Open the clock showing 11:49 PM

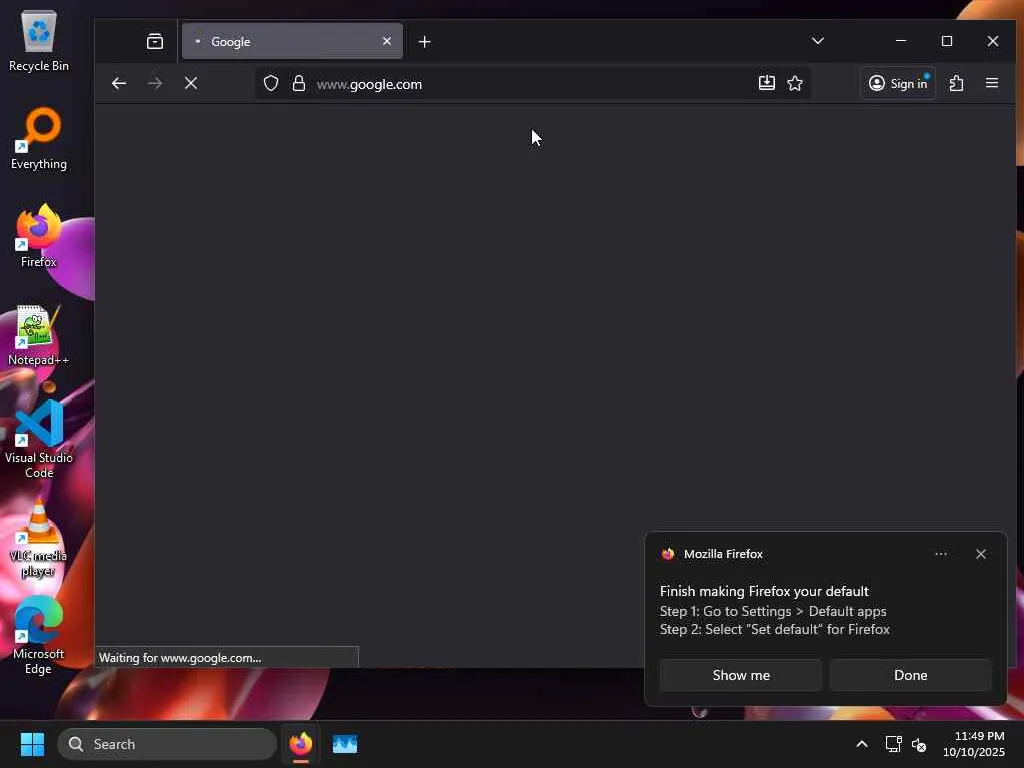[974, 744]
